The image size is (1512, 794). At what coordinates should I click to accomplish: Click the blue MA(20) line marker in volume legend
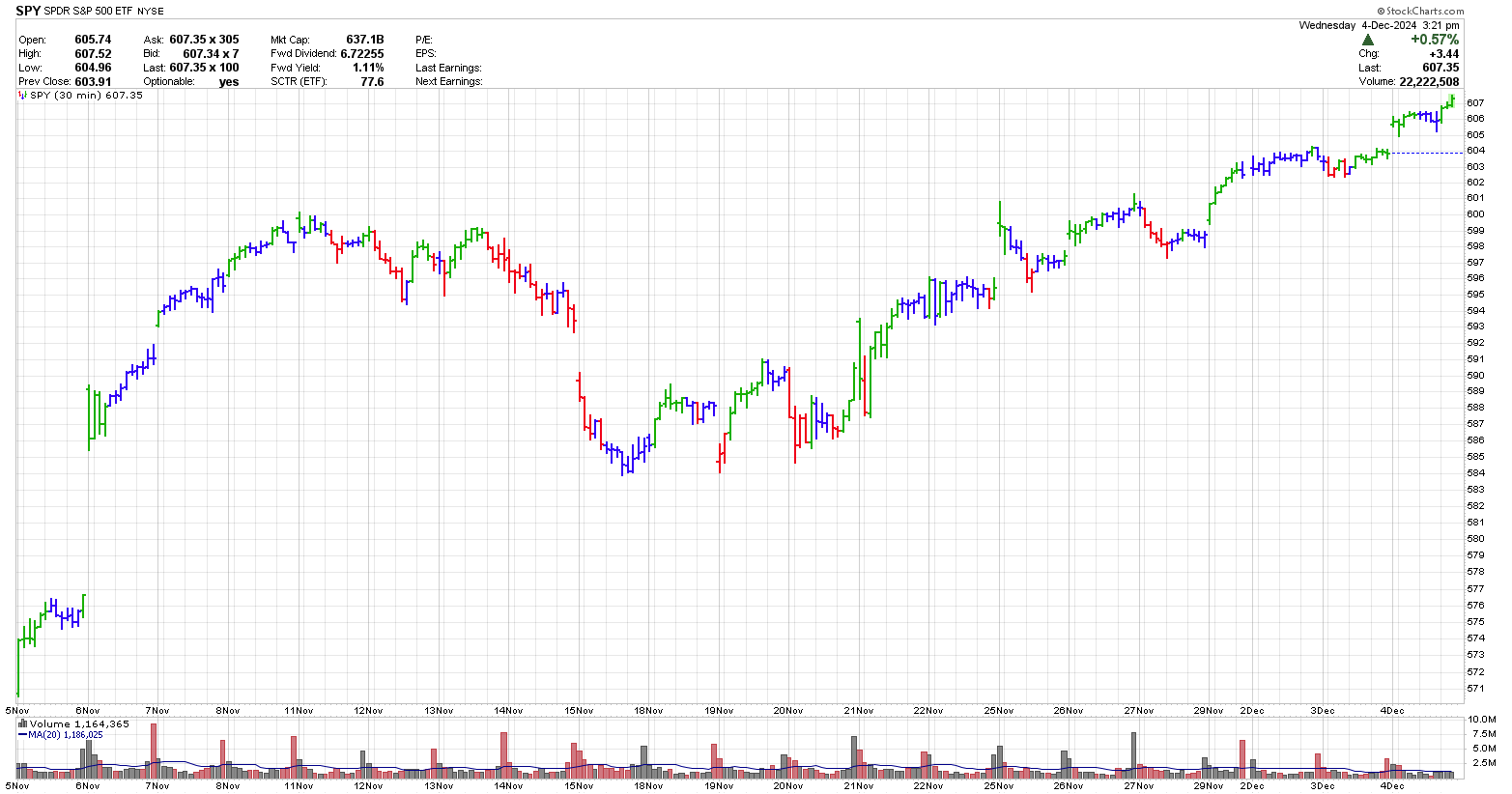(x=23, y=735)
